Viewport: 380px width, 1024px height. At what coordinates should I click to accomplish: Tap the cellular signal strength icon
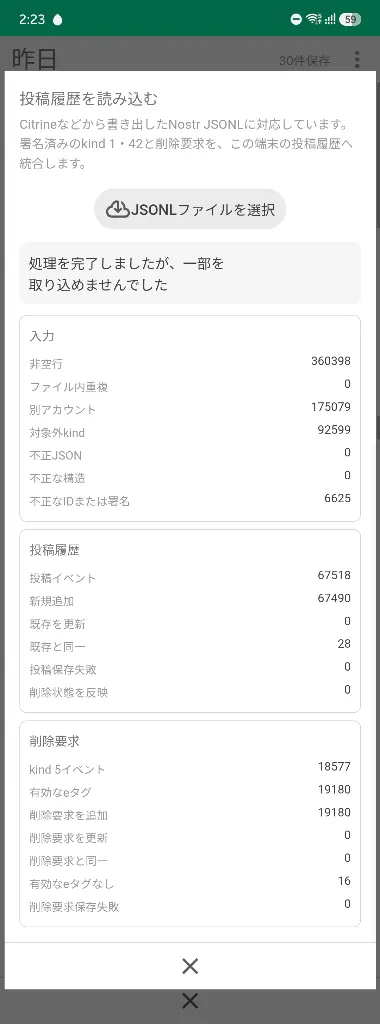coord(330,19)
